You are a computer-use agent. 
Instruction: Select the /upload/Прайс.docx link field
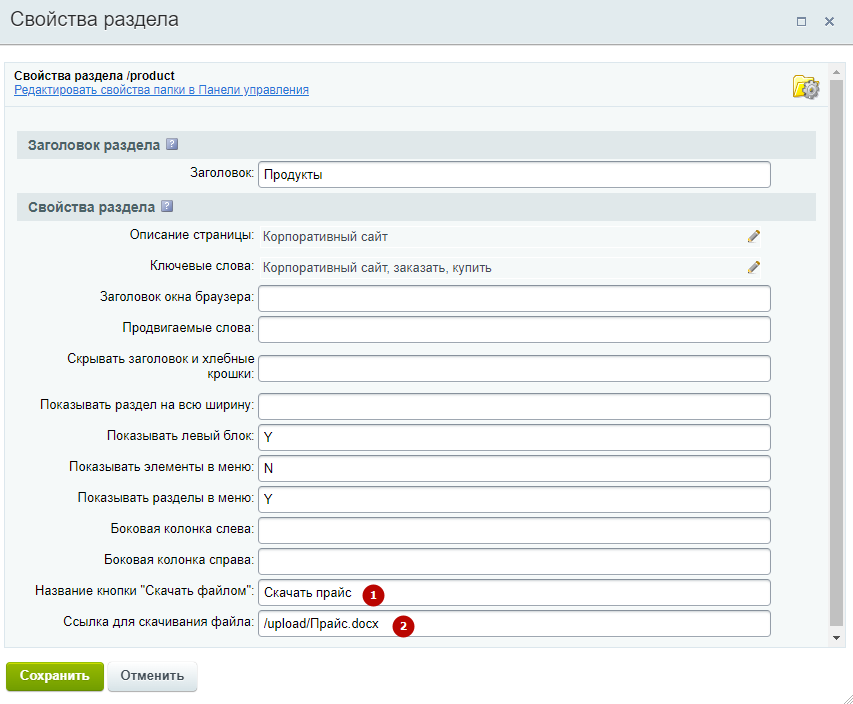pyautogui.click(x=514, y=623)
